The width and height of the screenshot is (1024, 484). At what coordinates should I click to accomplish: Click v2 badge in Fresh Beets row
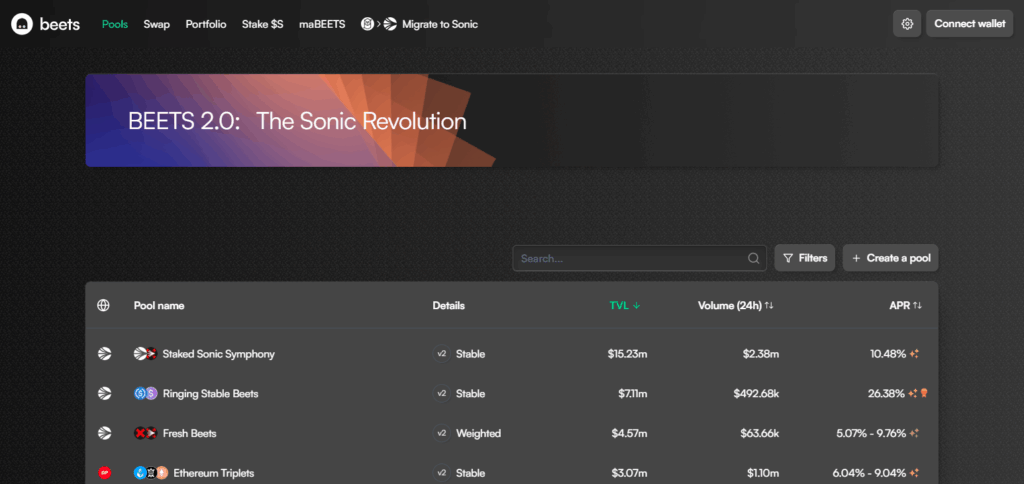coord(441,433)
